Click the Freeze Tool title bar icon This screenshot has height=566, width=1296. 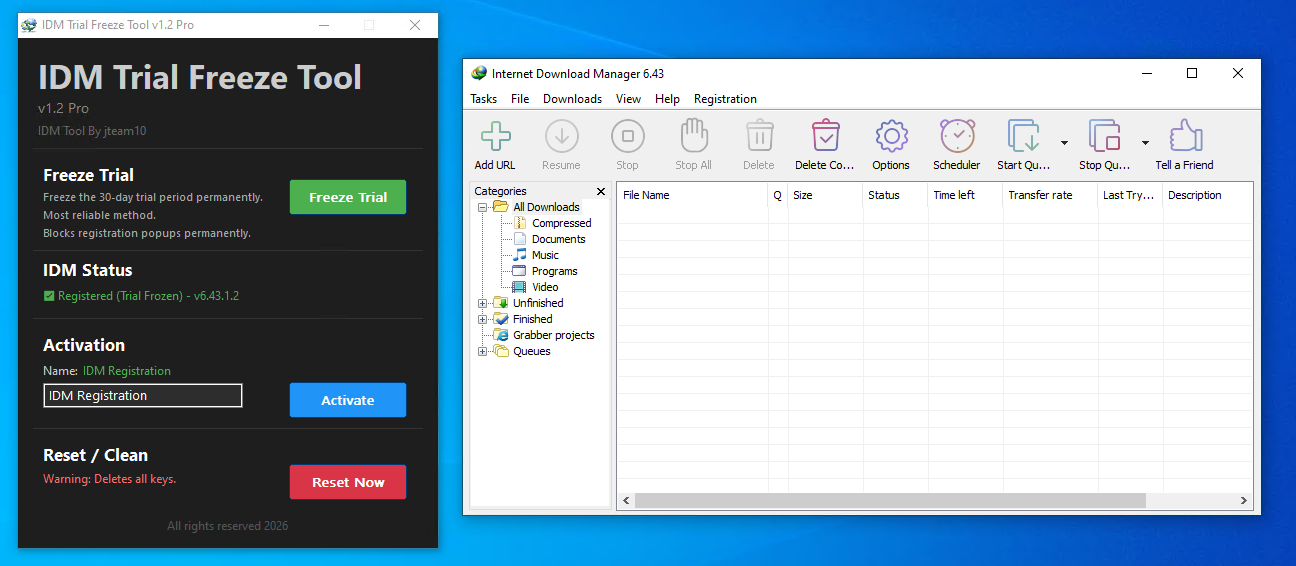tap(29, 25)
